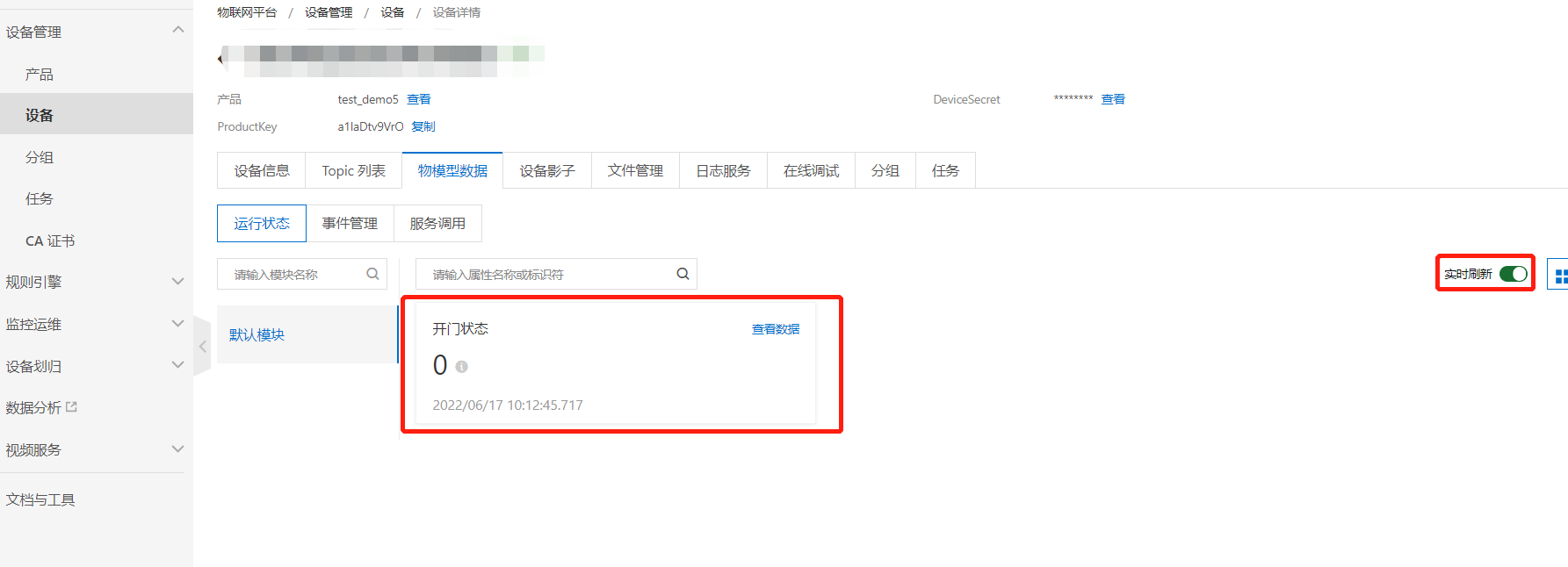Screen dimensions: 1568x567
Task: Click the ProductKey value a1laDtv9VrO
Action: [x=371, y=126]
